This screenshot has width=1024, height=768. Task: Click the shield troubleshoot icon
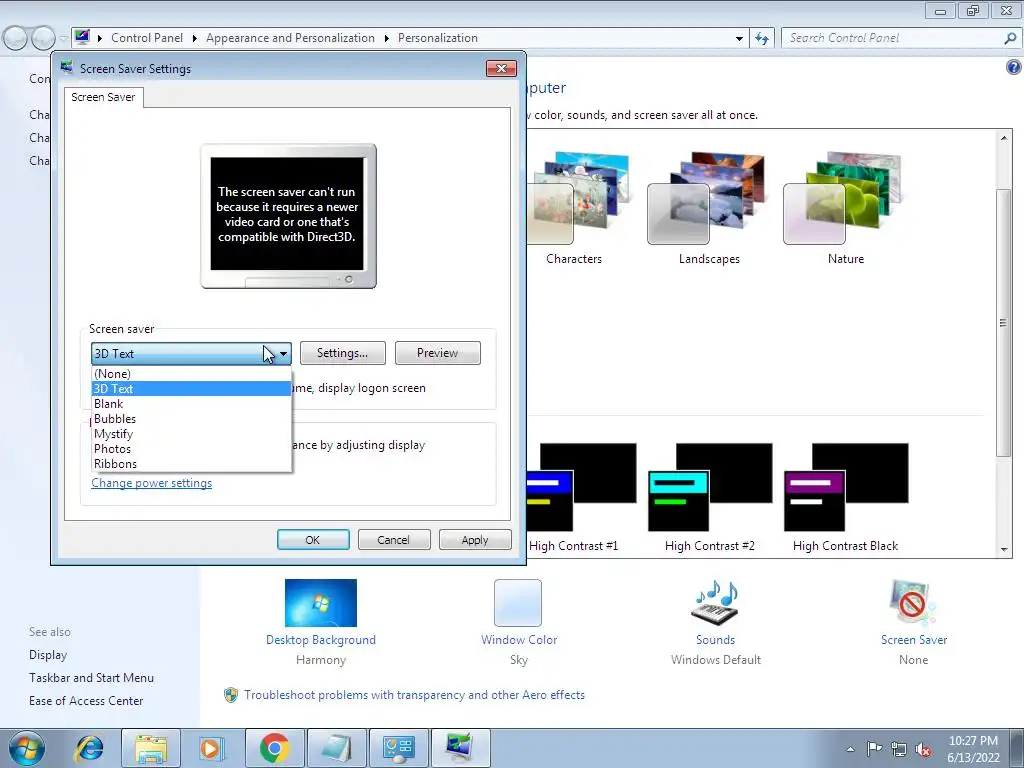231,695
